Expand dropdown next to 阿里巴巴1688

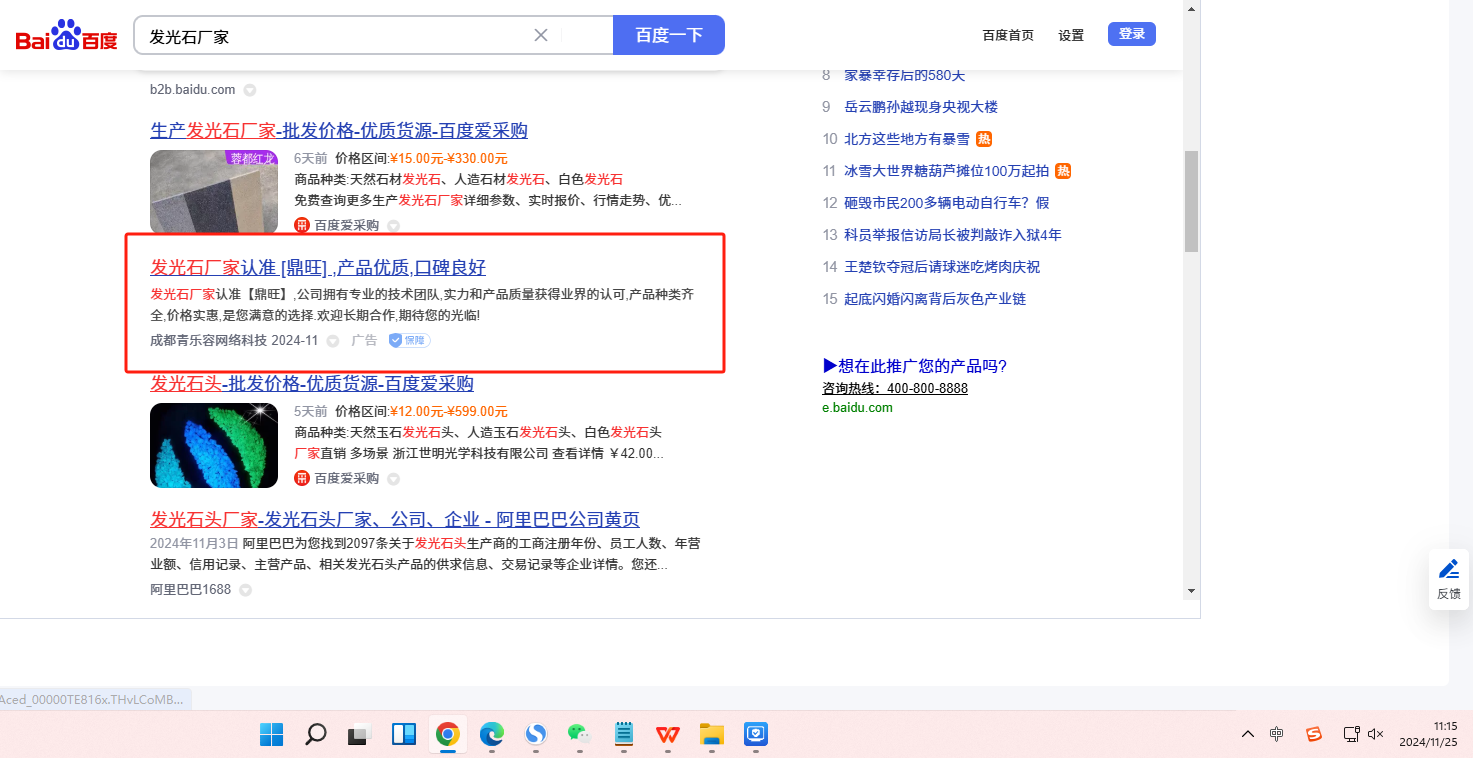coord(245,590)
